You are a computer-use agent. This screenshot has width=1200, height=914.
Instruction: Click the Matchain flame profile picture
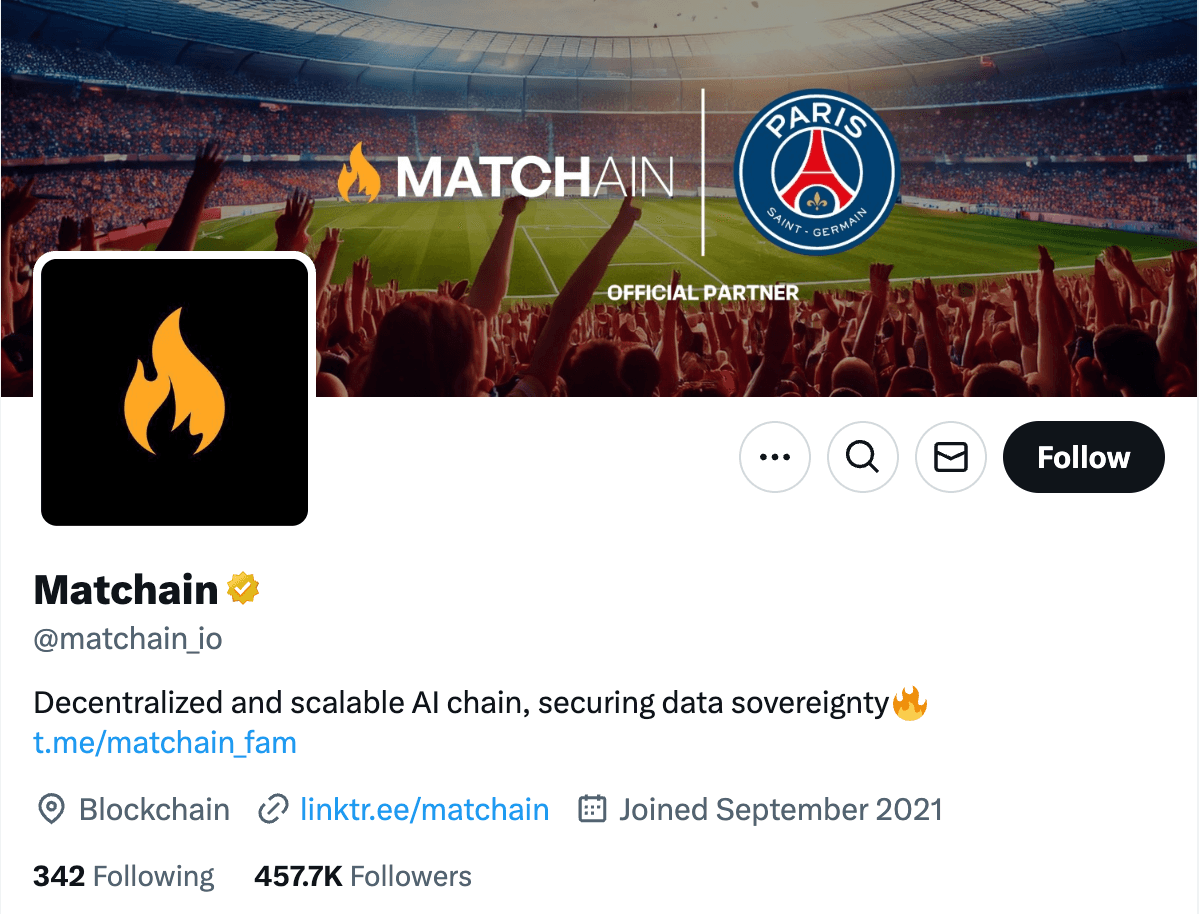pyautogui.click(x=174, y=391)
